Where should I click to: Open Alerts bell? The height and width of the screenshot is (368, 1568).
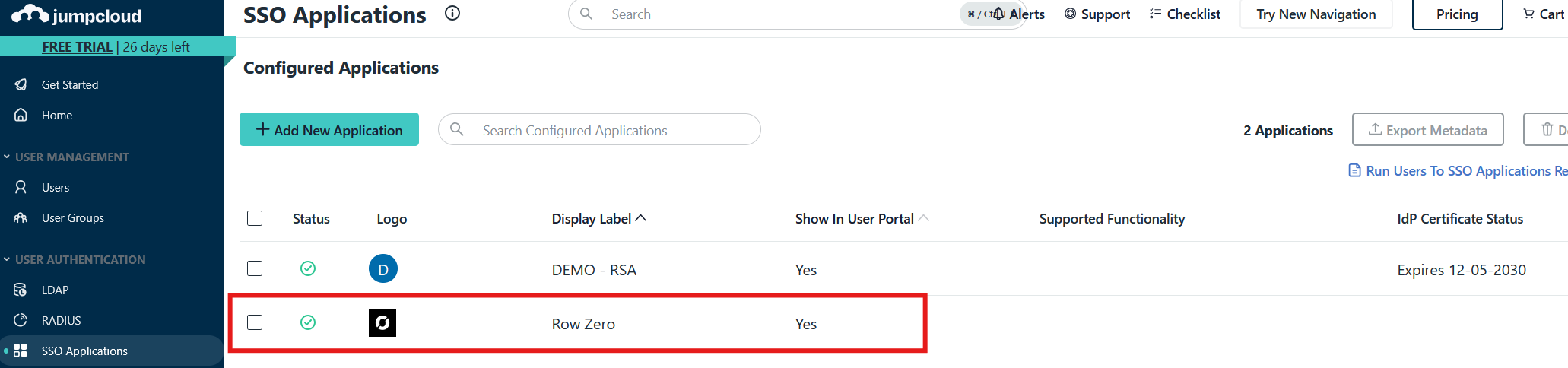pos(1019,14)
